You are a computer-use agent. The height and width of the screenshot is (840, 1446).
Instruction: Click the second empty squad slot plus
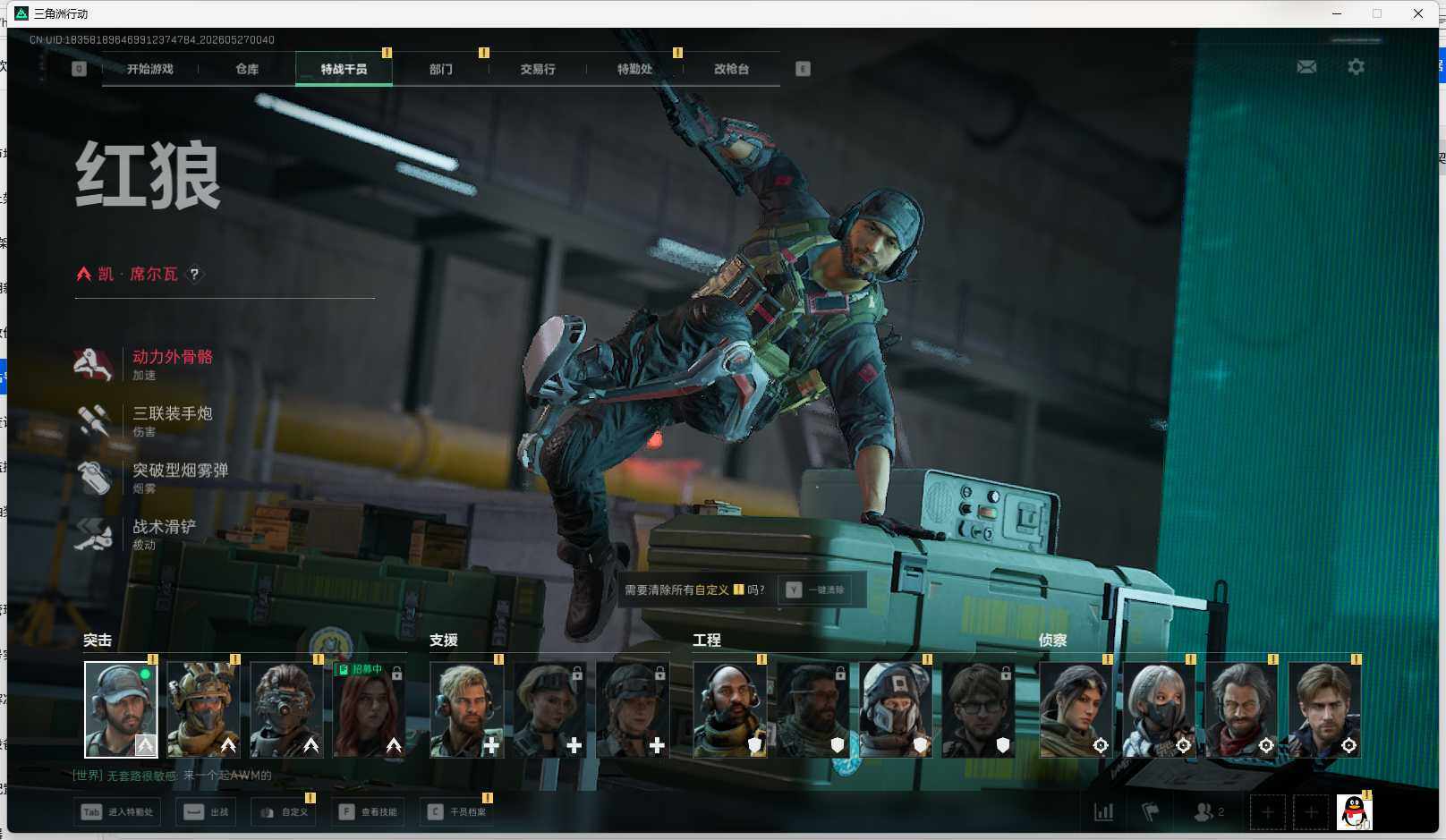point(1311,812)
